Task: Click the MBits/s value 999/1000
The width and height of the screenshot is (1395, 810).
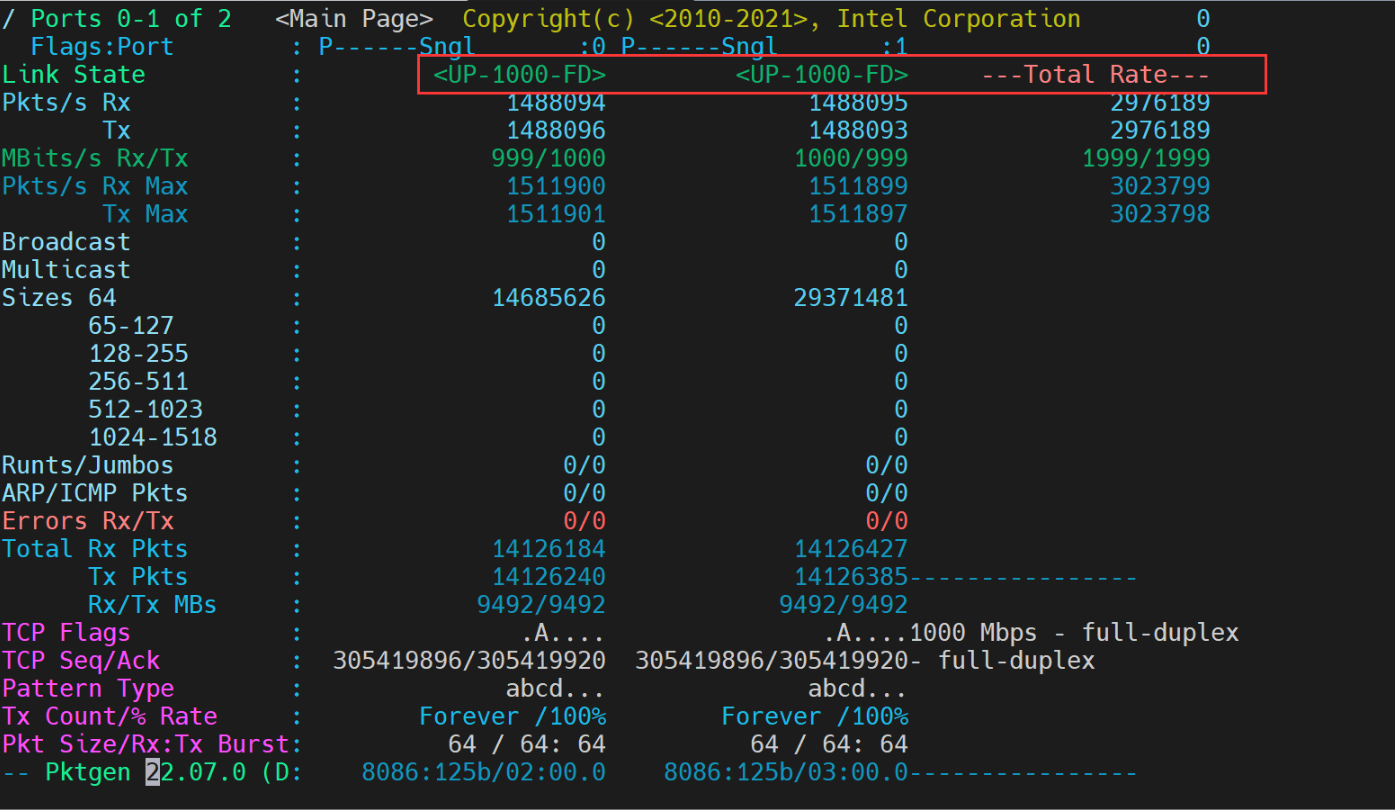Action: pos(548,158)
